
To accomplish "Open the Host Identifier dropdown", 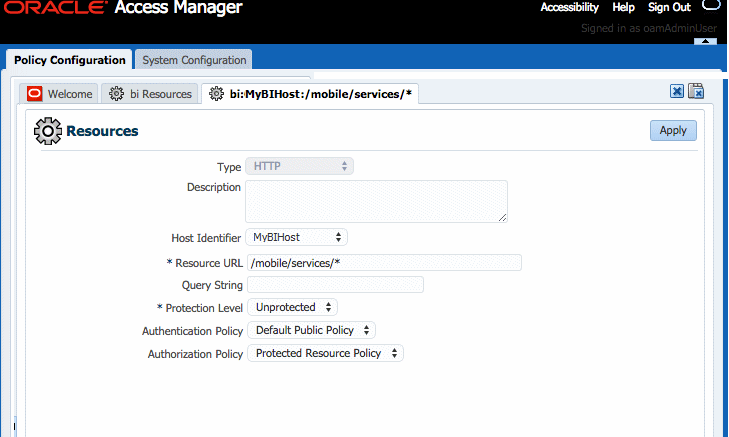I will tap(296, 237).
